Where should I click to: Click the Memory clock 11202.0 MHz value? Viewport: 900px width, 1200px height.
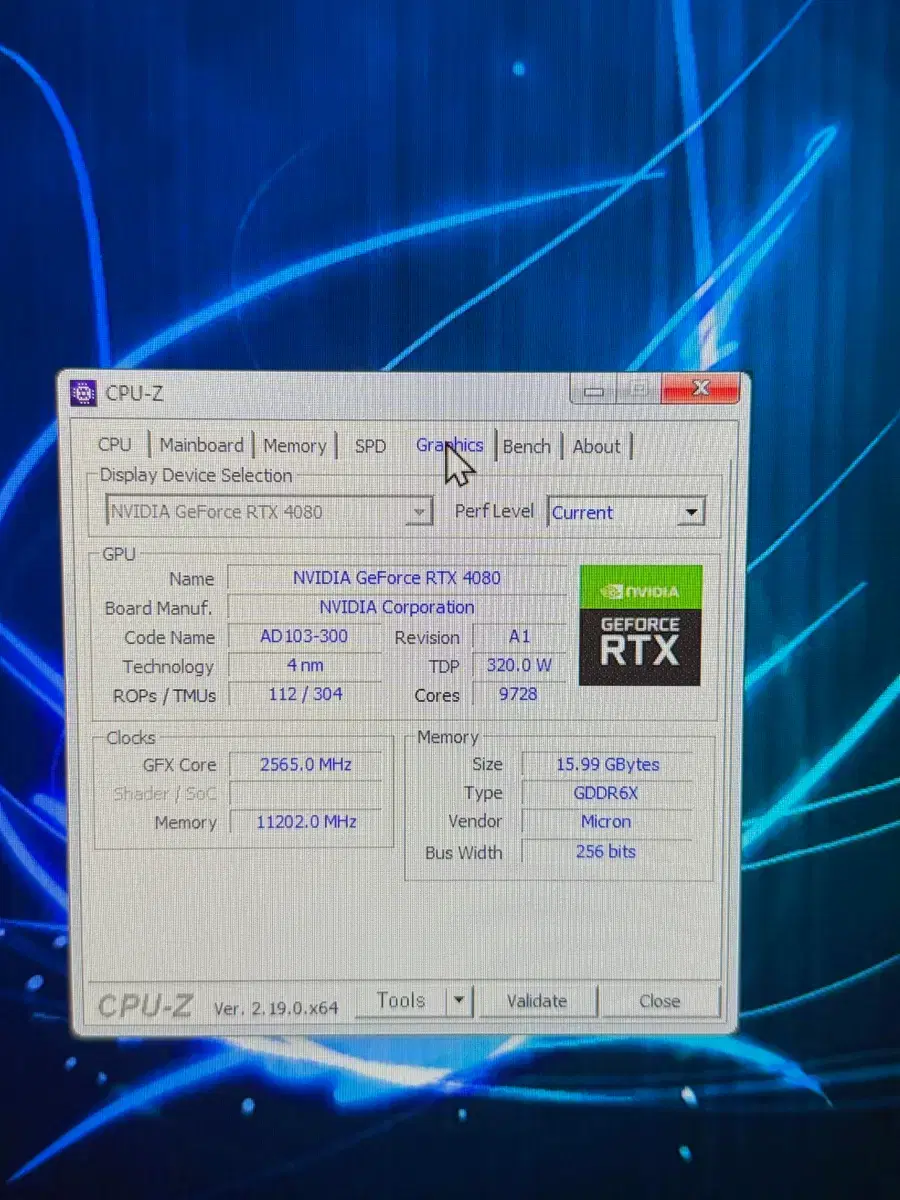coord(305,822)
